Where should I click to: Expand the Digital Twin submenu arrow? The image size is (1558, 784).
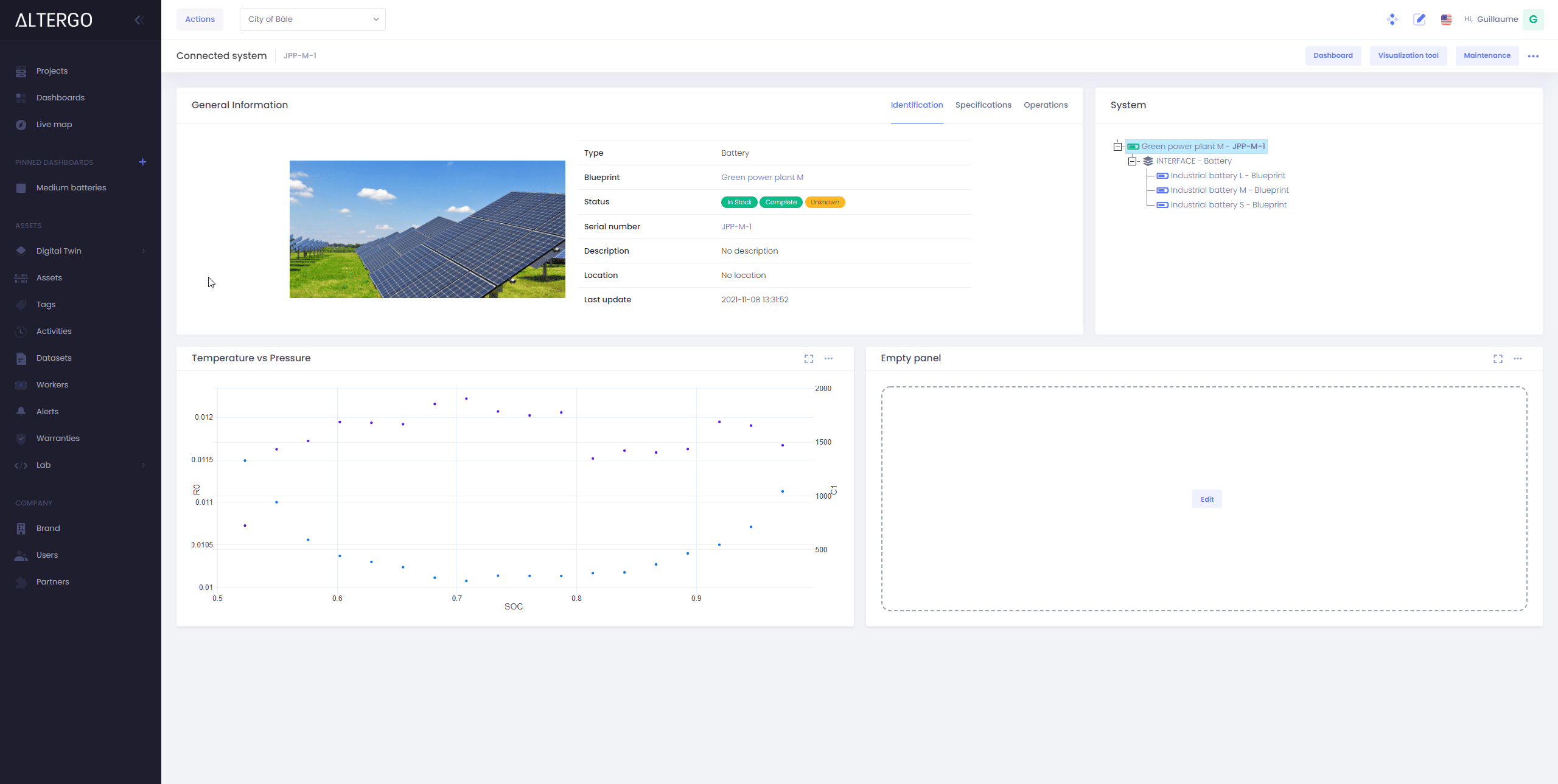[x=144, y=251]
